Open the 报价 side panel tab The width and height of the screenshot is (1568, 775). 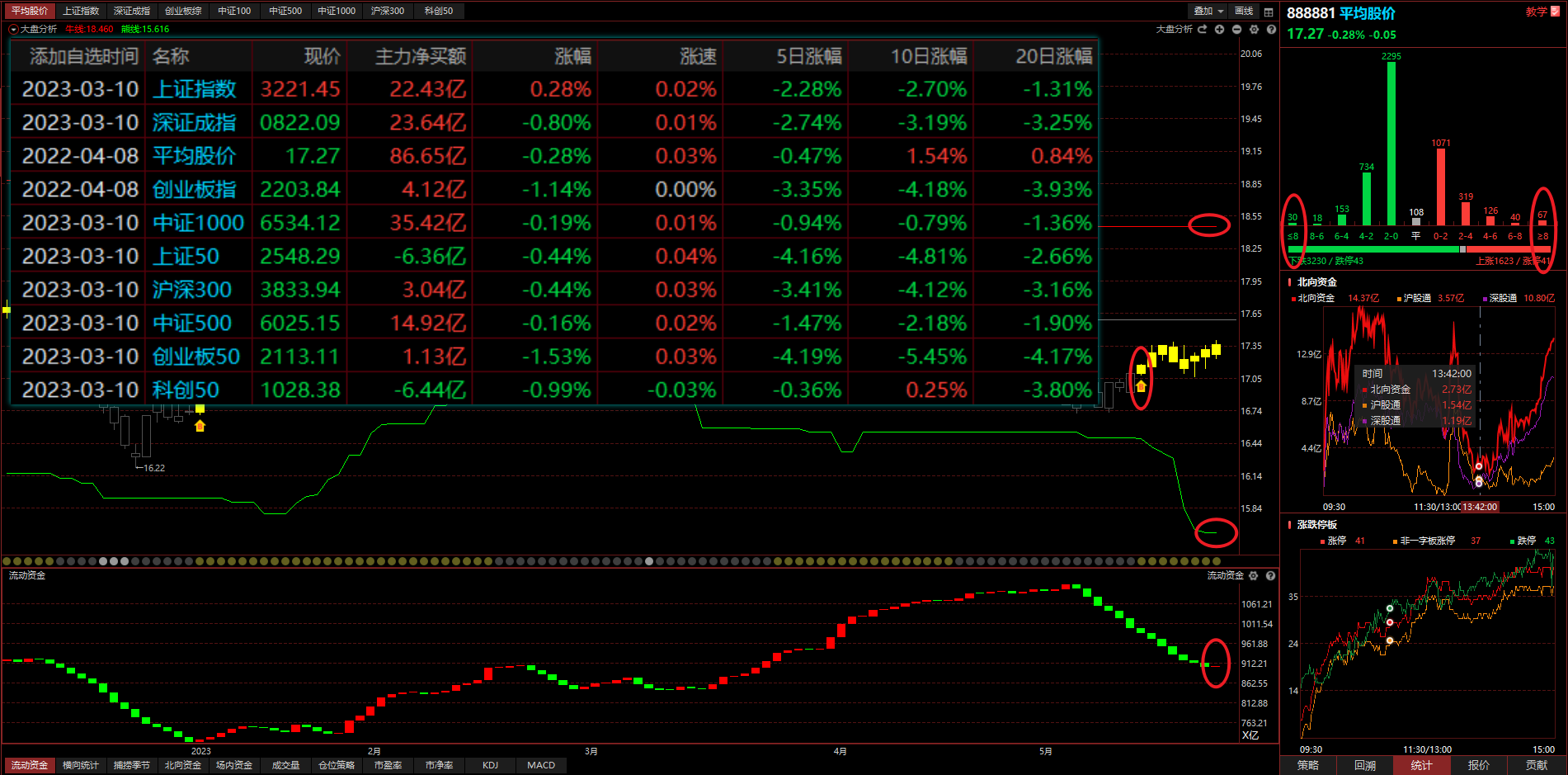click(1479, 765)
